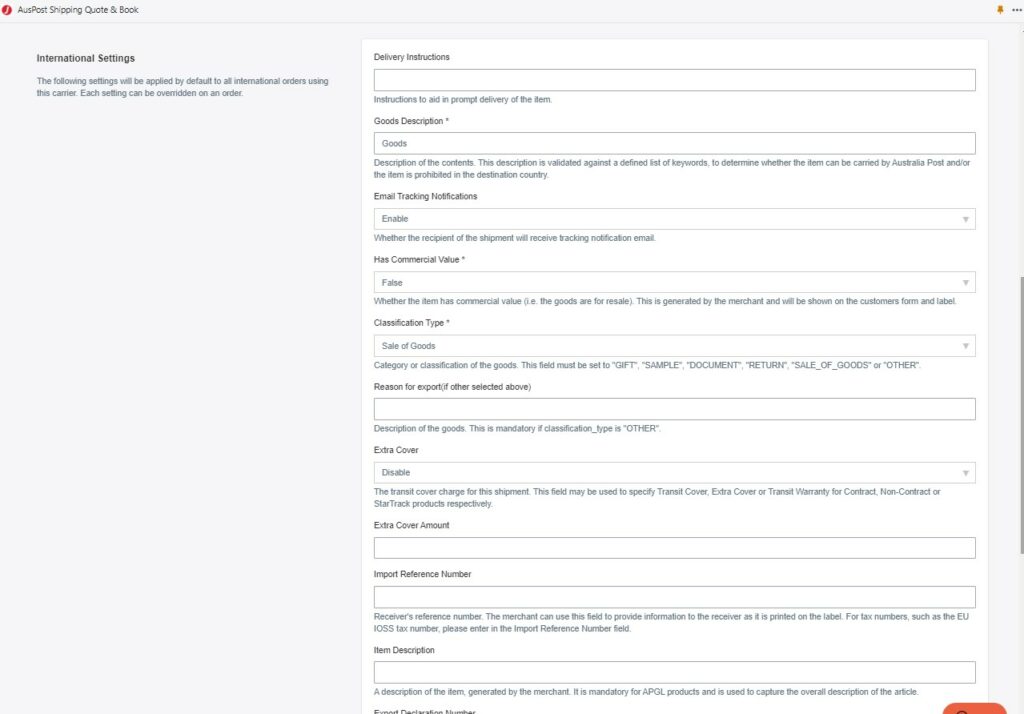This screenshot has height=714, width=1024.
Task: Select the Reason for export input box
Action: 675,409
